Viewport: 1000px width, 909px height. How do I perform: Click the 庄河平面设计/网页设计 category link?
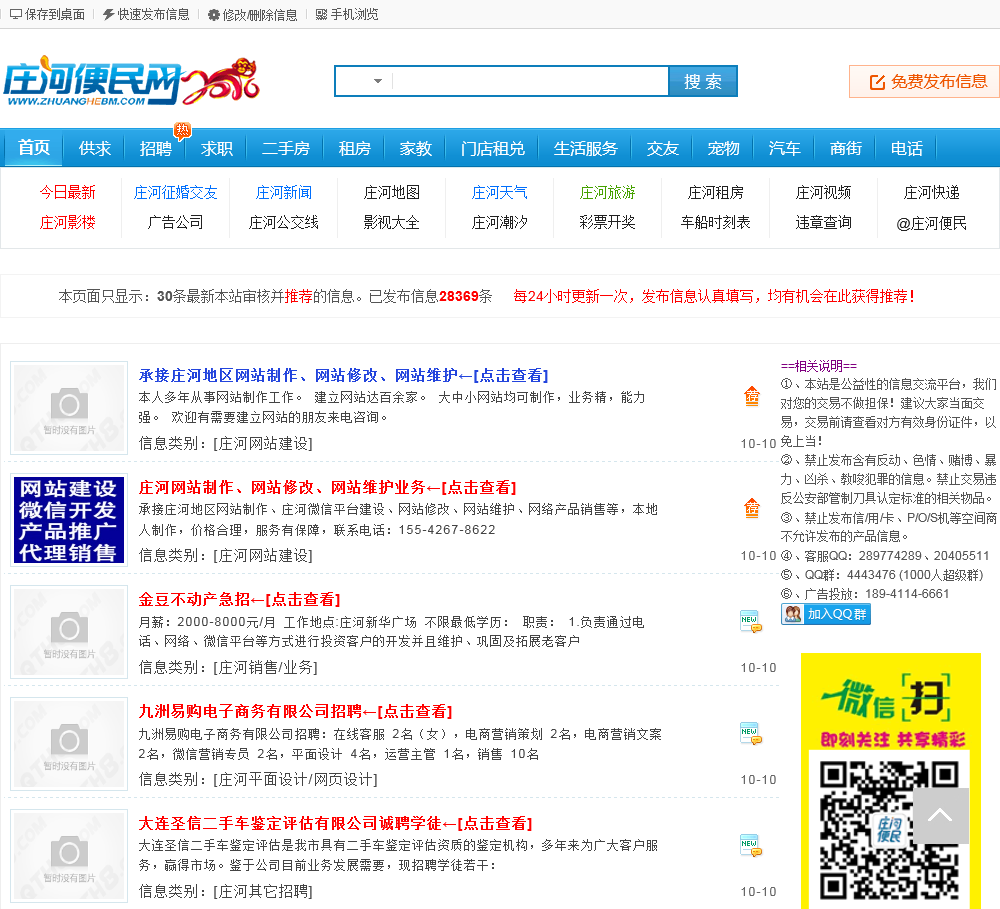click(295, 780)
